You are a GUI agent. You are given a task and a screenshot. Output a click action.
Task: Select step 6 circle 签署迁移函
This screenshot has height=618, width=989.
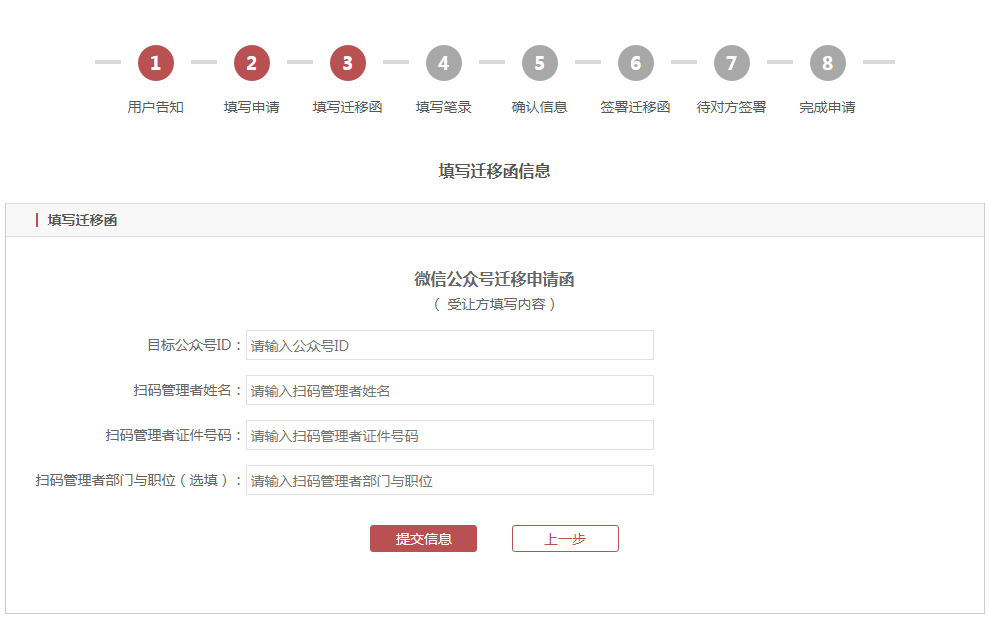pos(635,63)
